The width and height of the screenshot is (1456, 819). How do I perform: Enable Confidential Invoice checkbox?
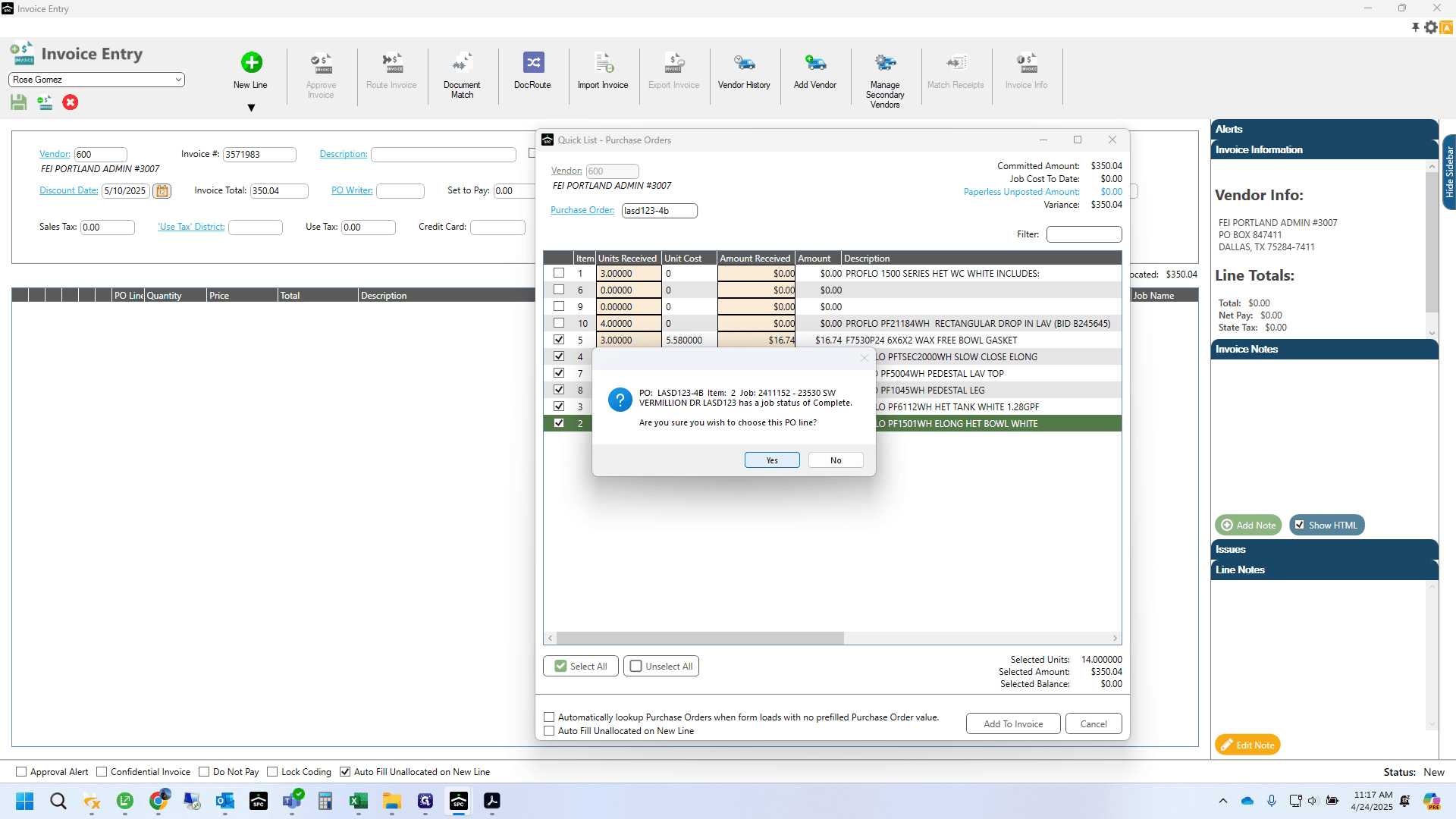(102, 772)
